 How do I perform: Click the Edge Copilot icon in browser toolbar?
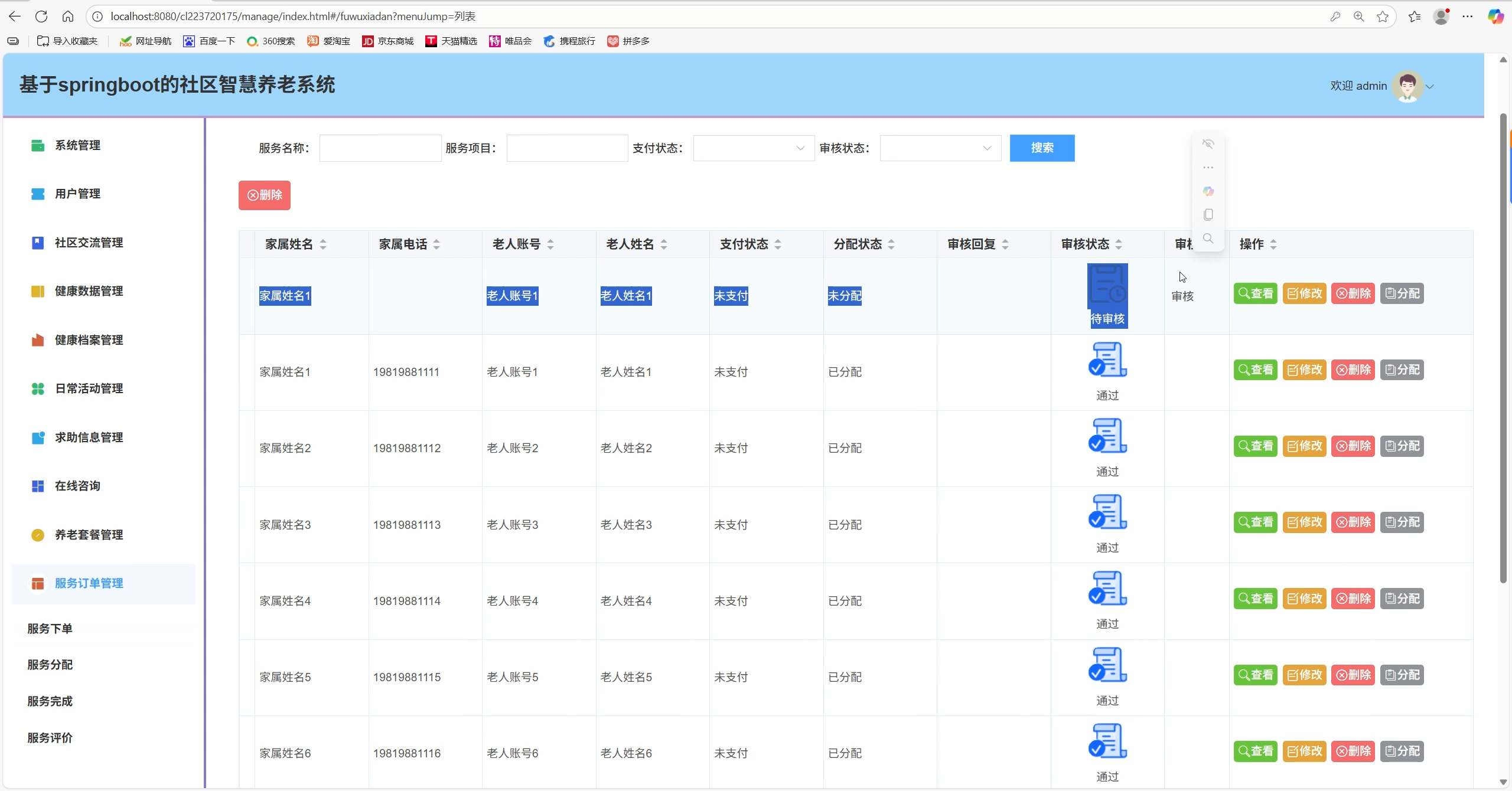point(1495,17)
